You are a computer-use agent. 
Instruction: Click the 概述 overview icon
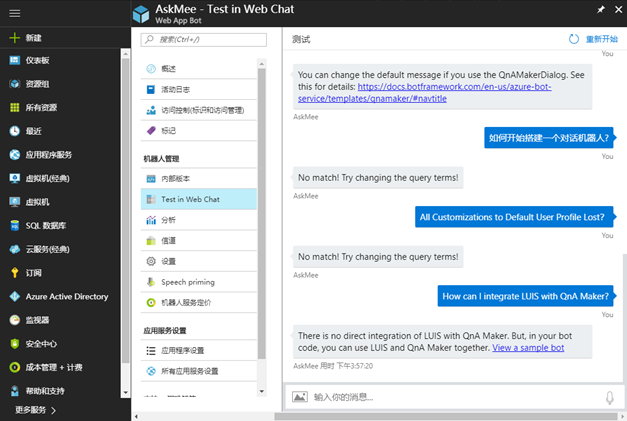coord(151,69)
